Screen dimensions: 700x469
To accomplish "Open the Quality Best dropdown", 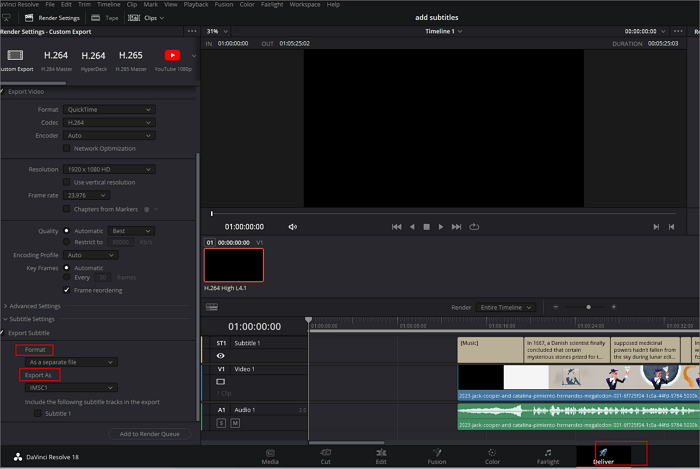I will point(131,231).
